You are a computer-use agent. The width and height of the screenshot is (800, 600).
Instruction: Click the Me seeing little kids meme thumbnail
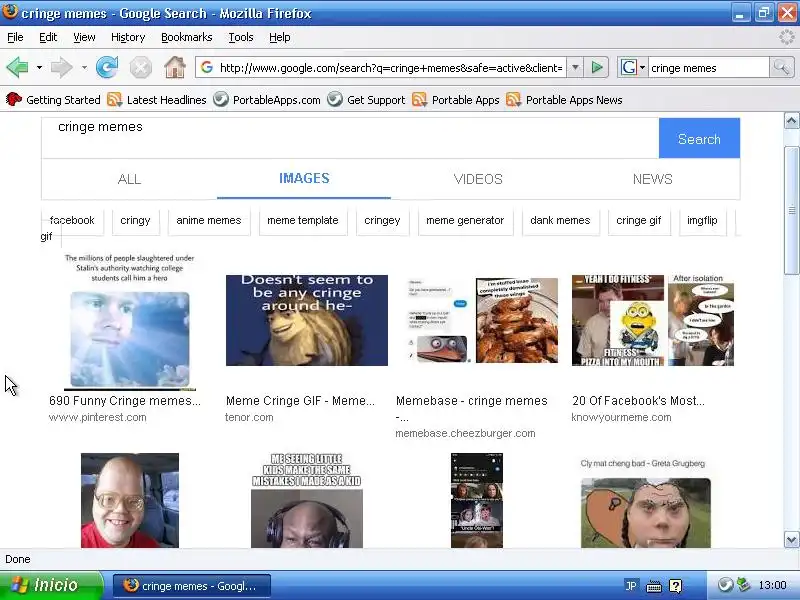[307, 500]
